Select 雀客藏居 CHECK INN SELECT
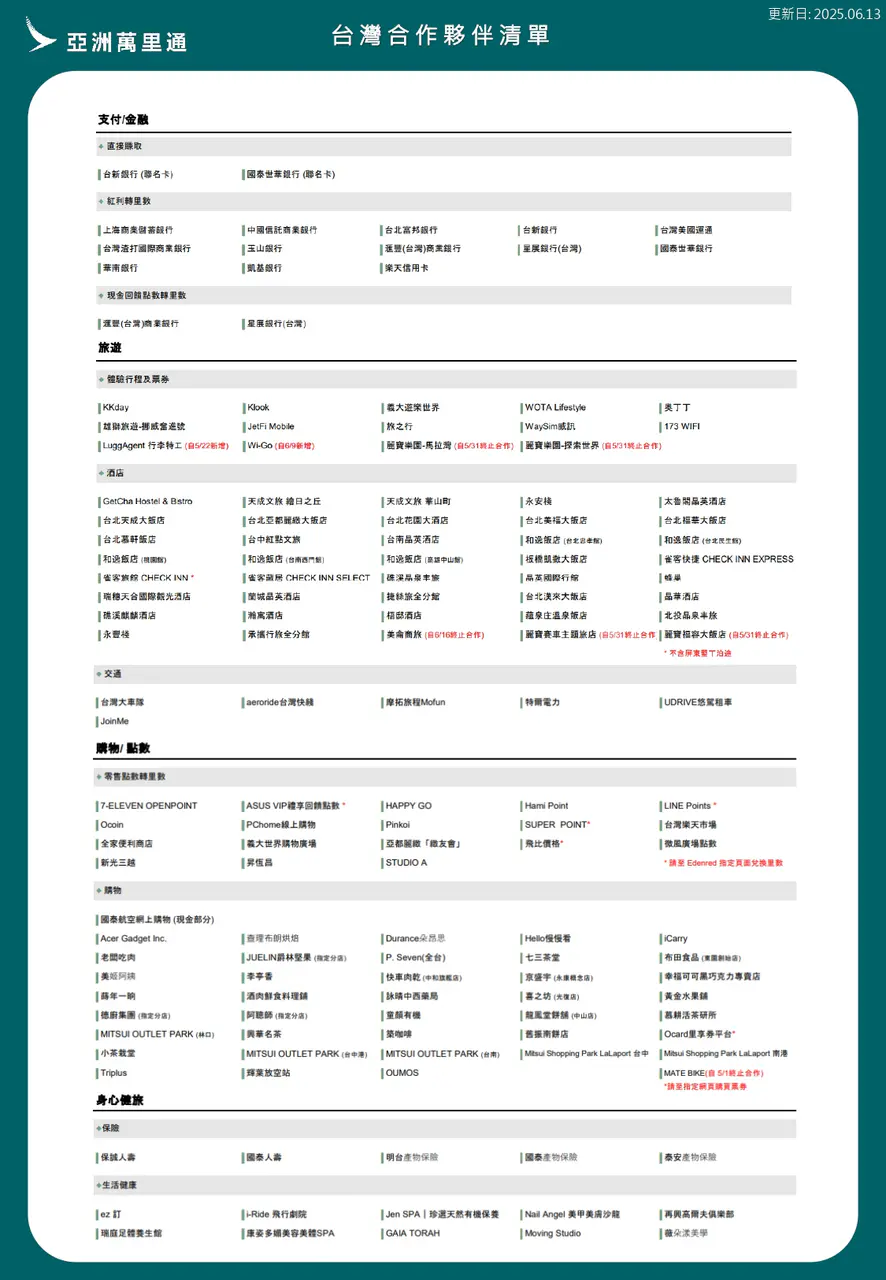Screen dimensions: 886x1280 [x=309, y=578]
